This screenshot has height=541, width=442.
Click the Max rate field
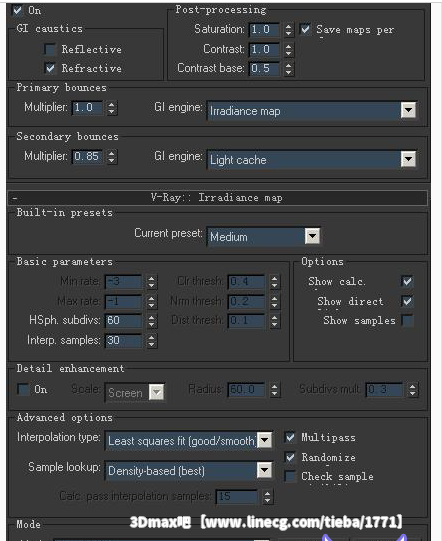(123, 301)
